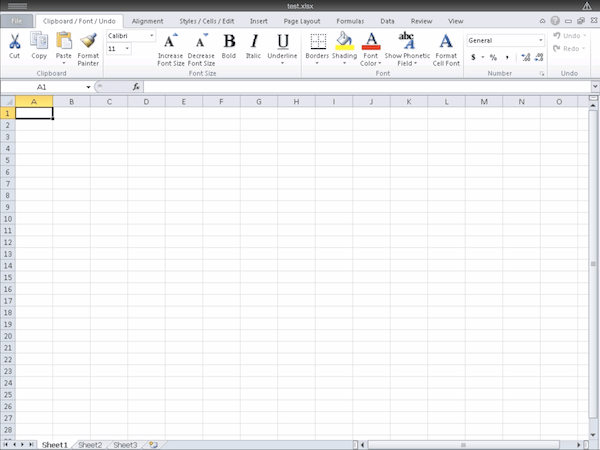Click the yellow Shading color bucket
Image resolution: width=600 pixels, height=450 pixels.
[x=344, y=41]
